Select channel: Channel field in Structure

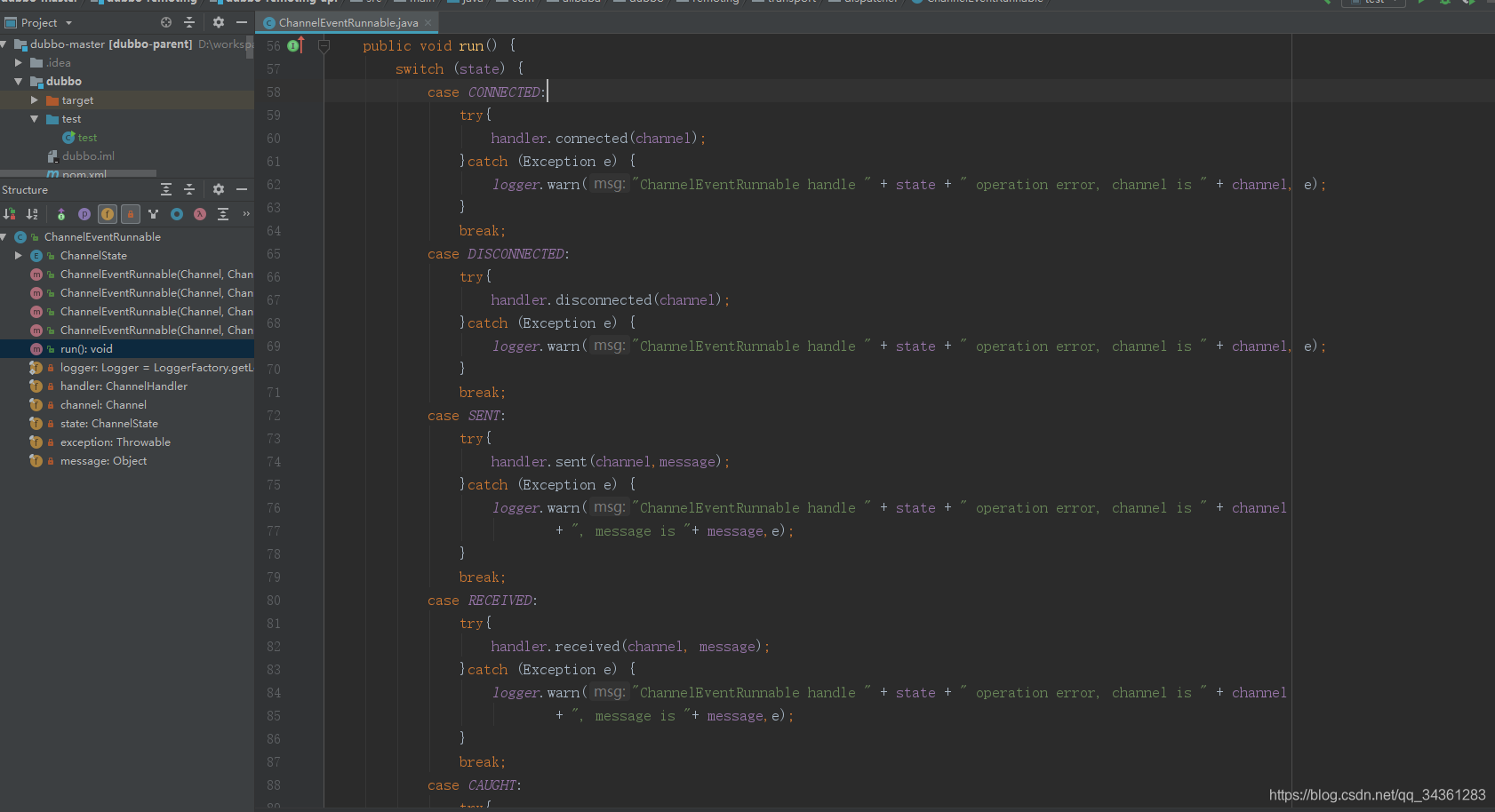pos(127,405)
